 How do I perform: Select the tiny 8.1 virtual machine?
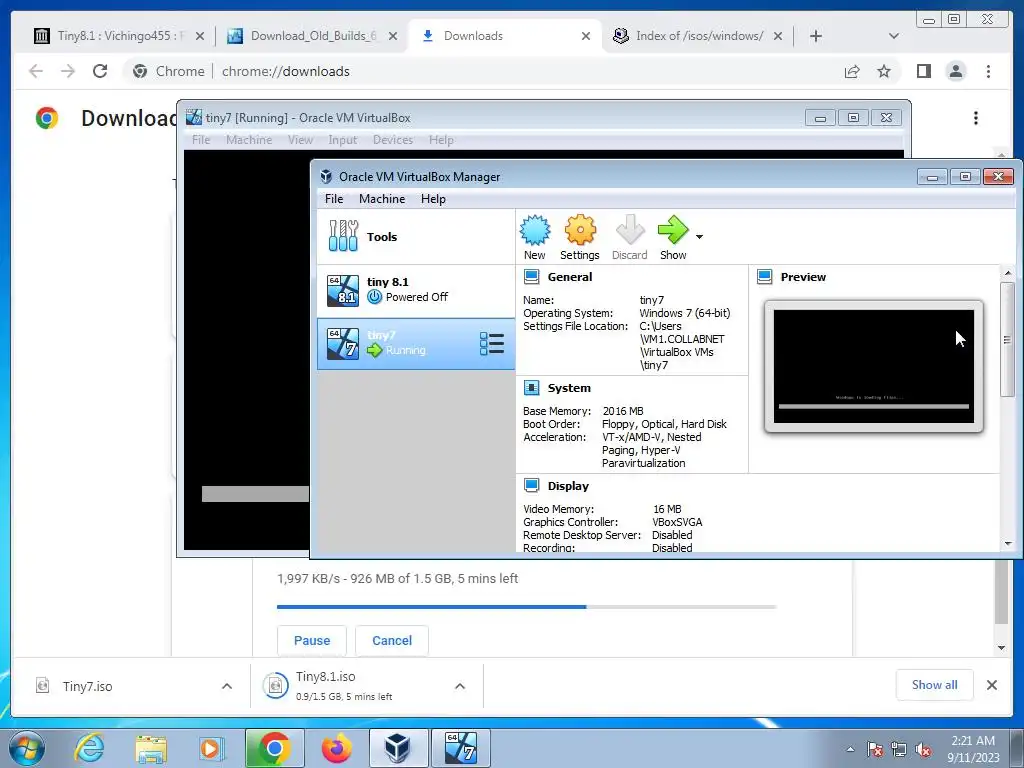pyautogui.click(x=415, y=291)
